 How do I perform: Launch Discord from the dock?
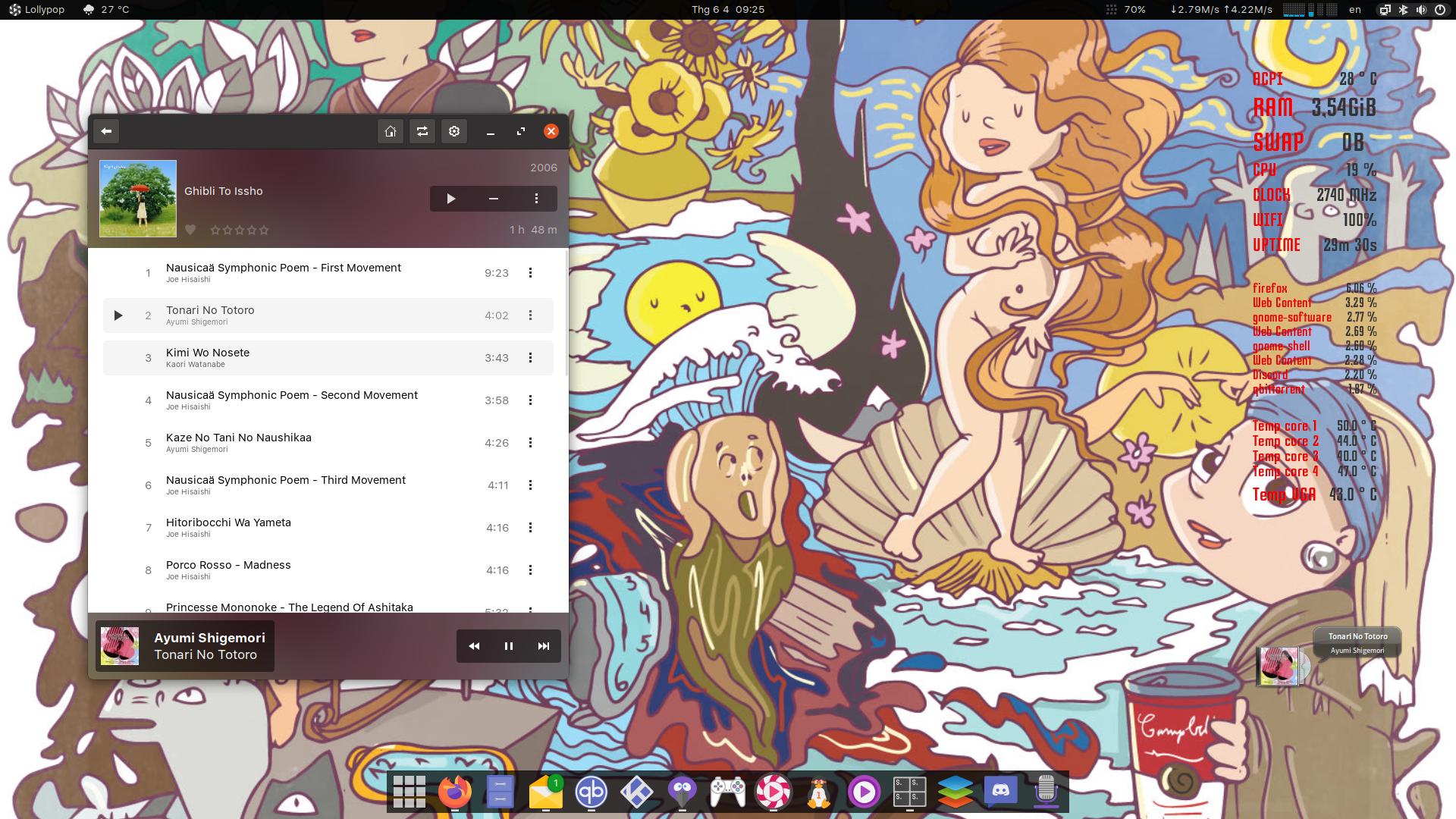point(1001,792)
